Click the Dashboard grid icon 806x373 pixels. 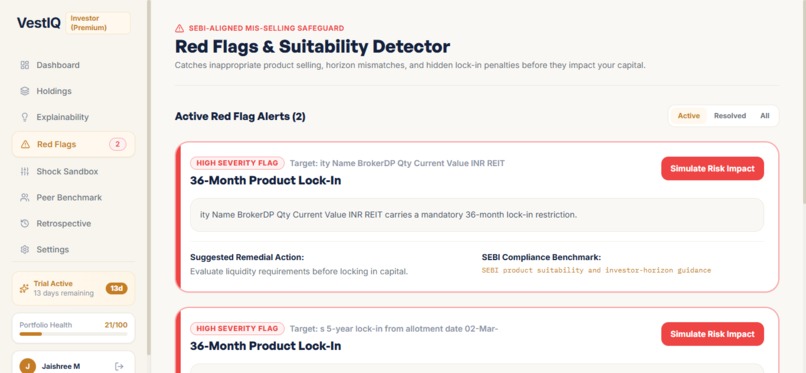click(25, 65)
